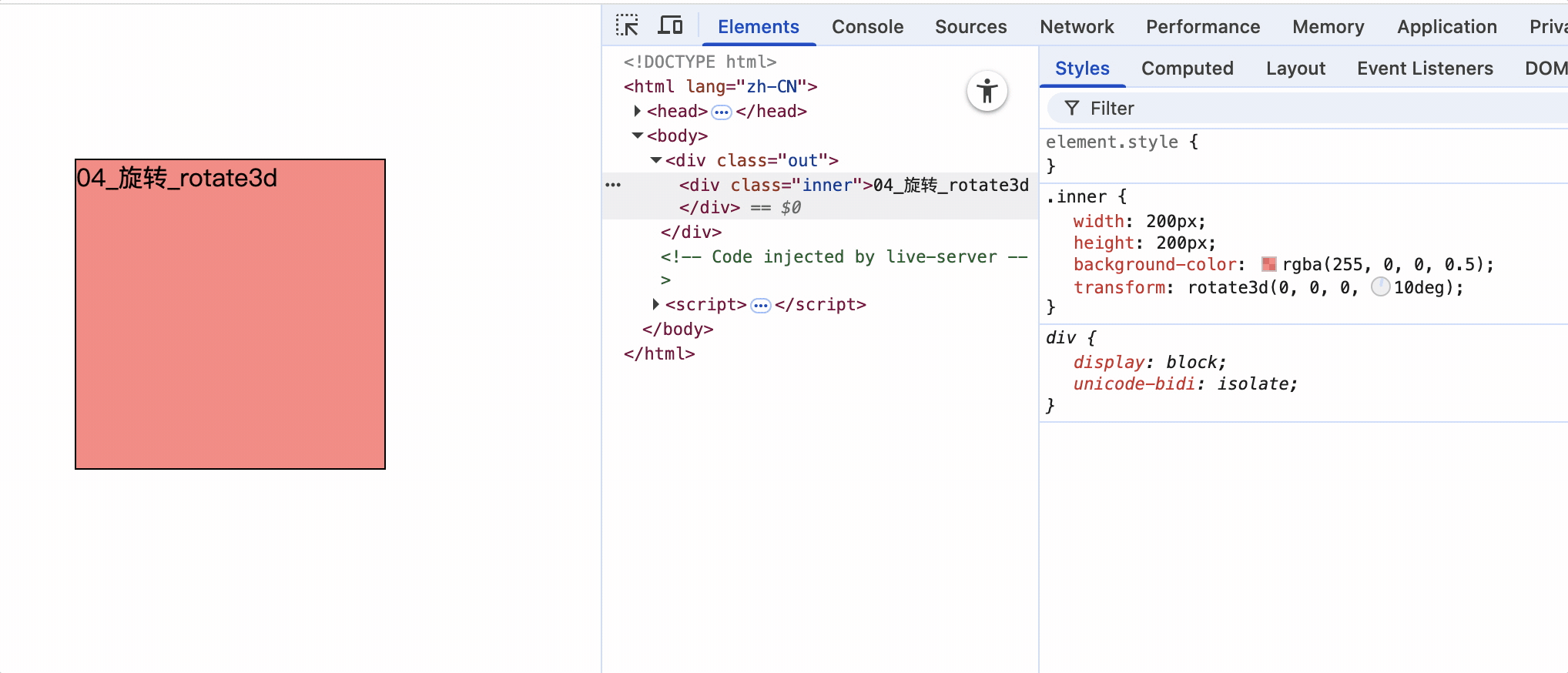Switch to the Console tab
This screenshot has width=1568, height=673.
(x=867, y=27)
